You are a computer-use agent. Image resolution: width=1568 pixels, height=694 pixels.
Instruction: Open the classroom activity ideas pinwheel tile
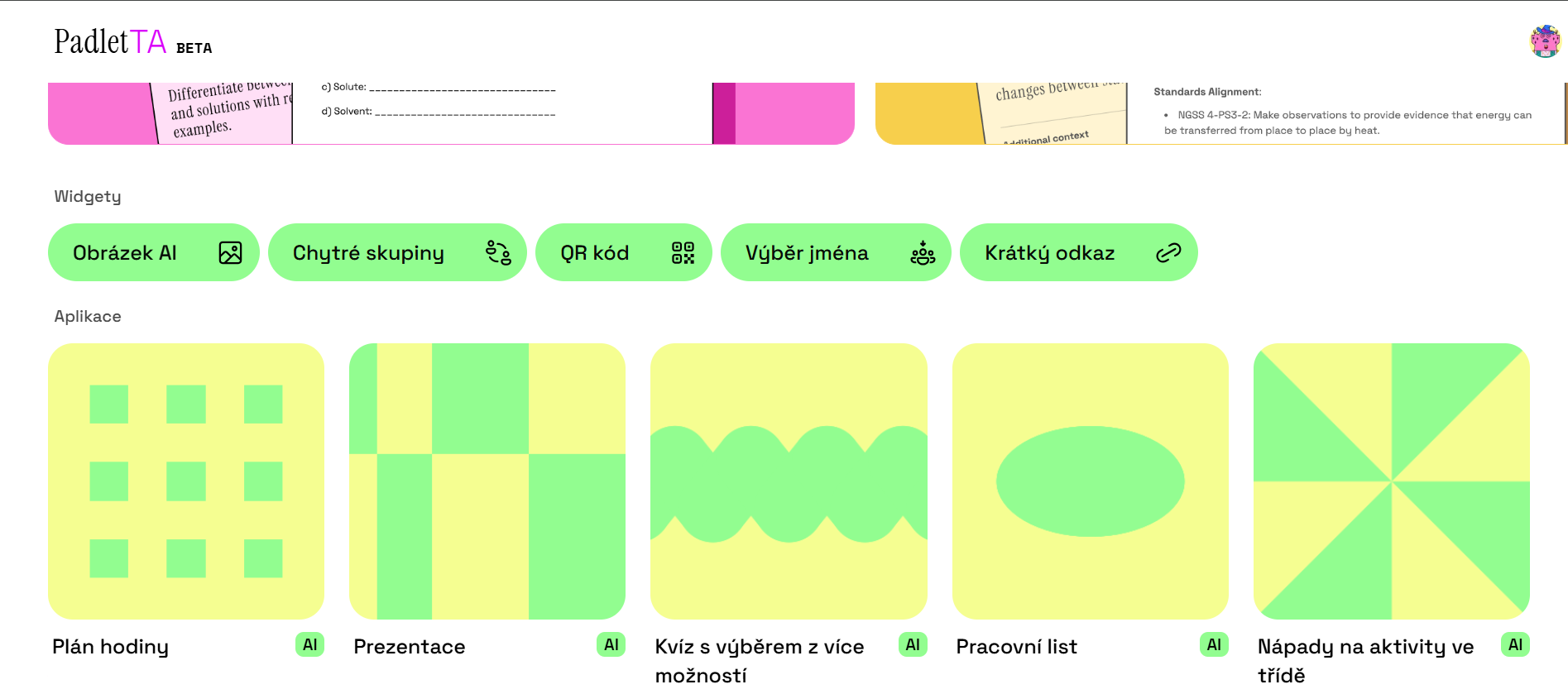click(1392, 481)
